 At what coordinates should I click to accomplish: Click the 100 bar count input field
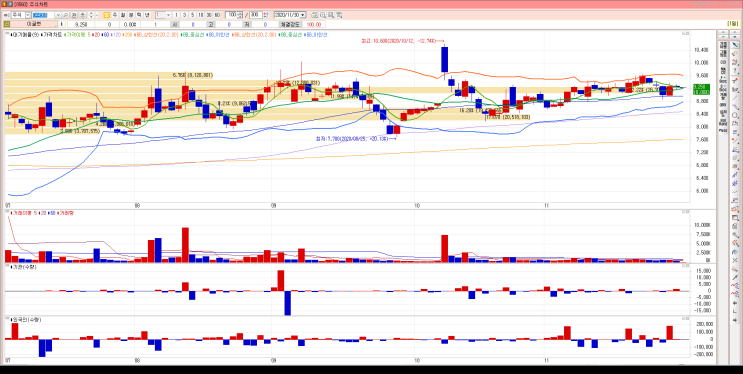[231, 15]
